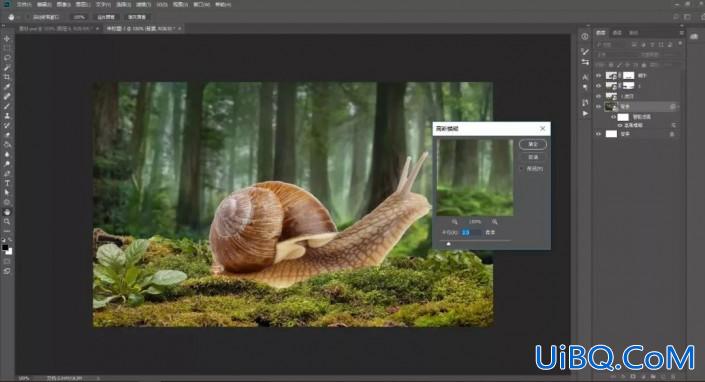Select the History Brush tool
705x382 pixels.
click(7, 125)
